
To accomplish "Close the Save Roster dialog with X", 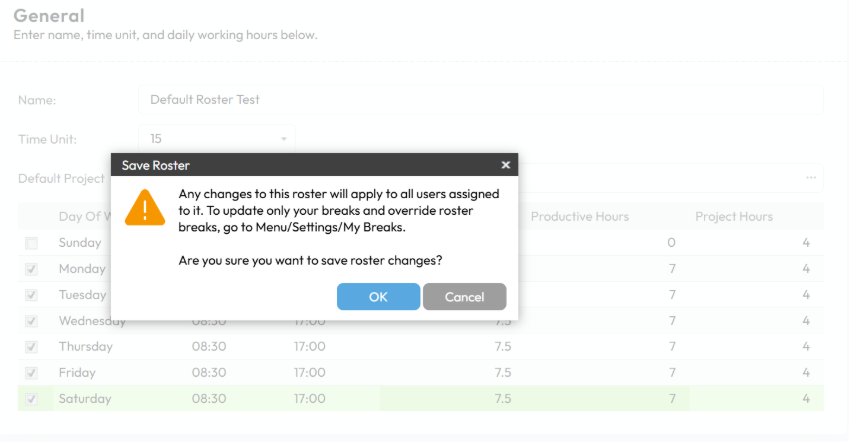I will (505, 165).
